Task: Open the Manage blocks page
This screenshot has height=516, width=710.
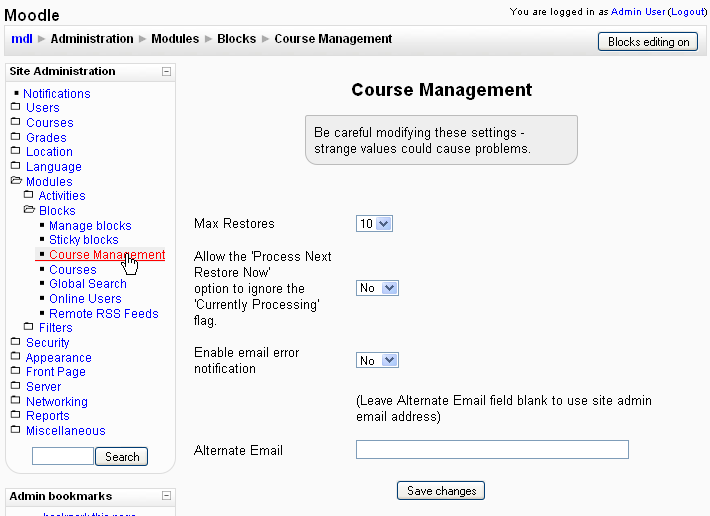Action: [x=90, y=225]
